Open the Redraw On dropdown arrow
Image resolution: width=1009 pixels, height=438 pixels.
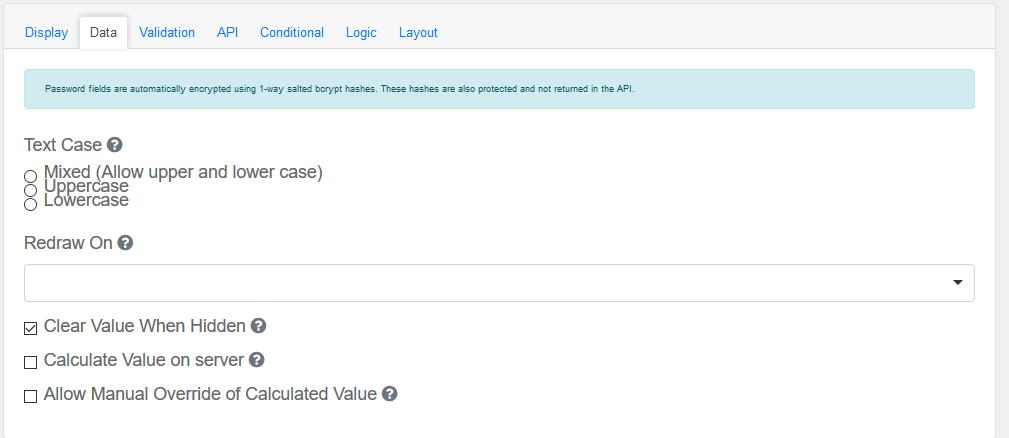point(958,283)
